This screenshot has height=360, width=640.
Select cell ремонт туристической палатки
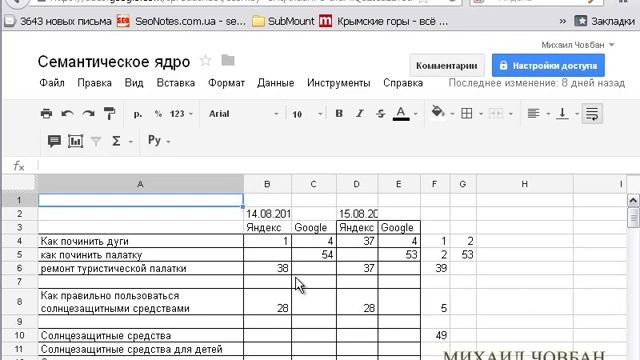tap(140, 268)
